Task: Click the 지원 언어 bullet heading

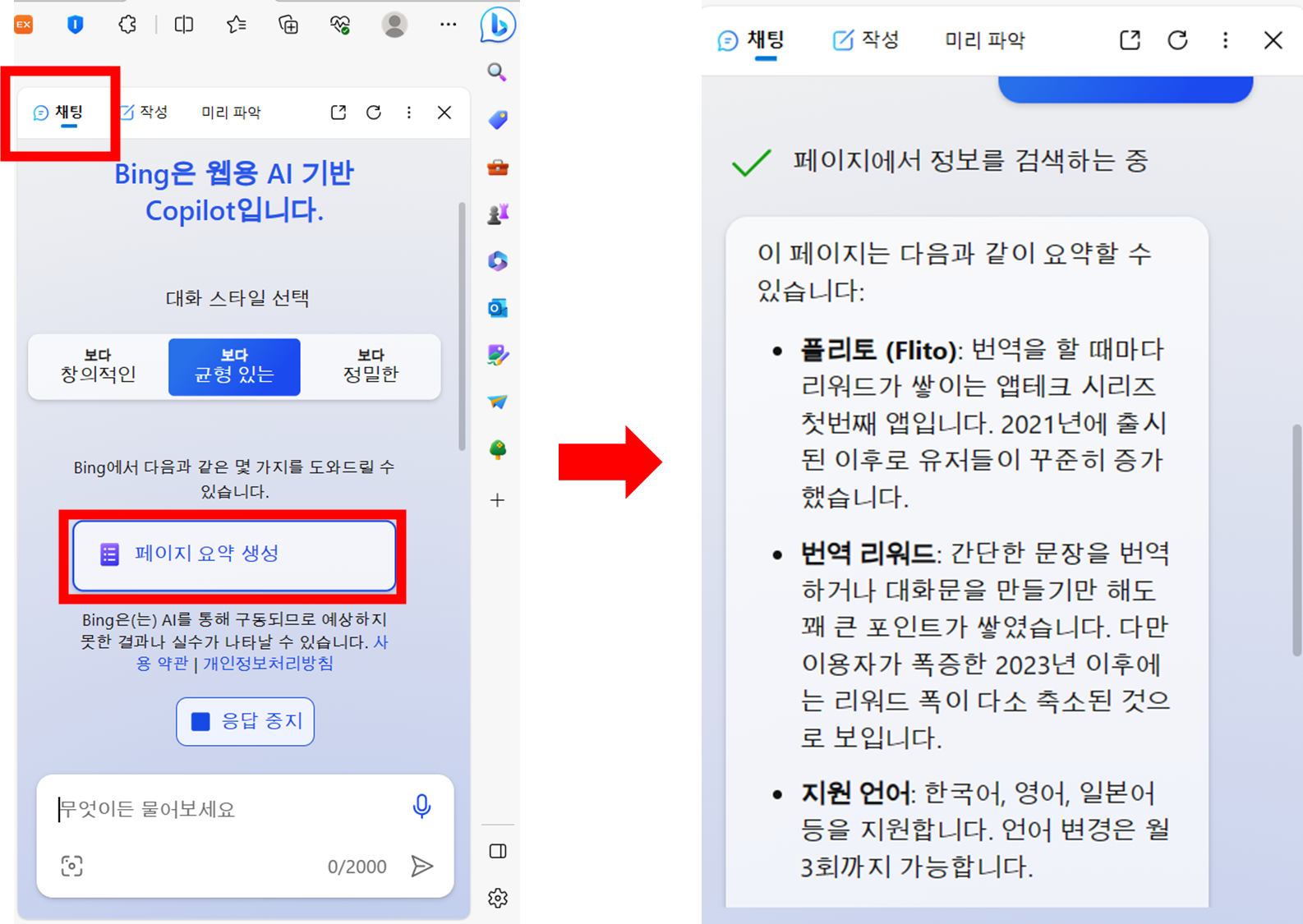Action: [855, 793]
